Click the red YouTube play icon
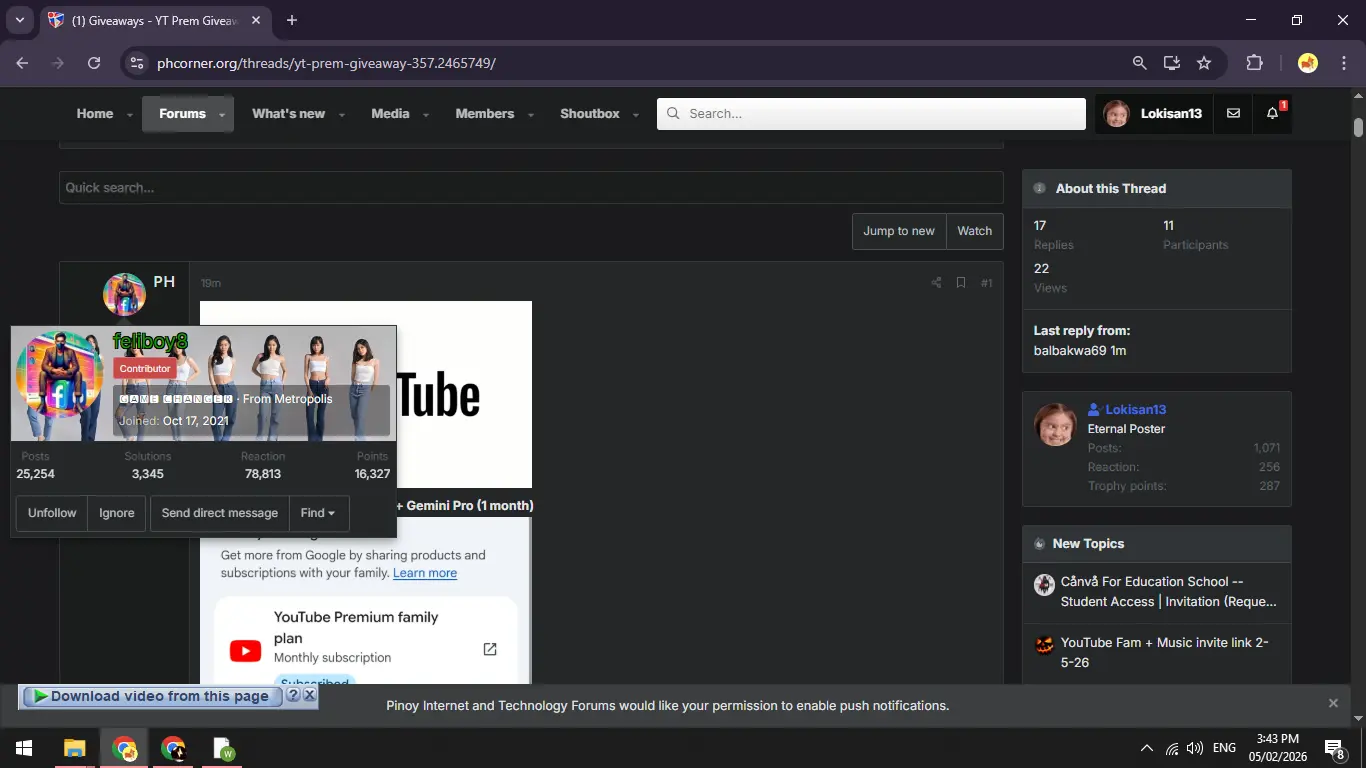Viewport: 1366px width, 768px height. 245,652
